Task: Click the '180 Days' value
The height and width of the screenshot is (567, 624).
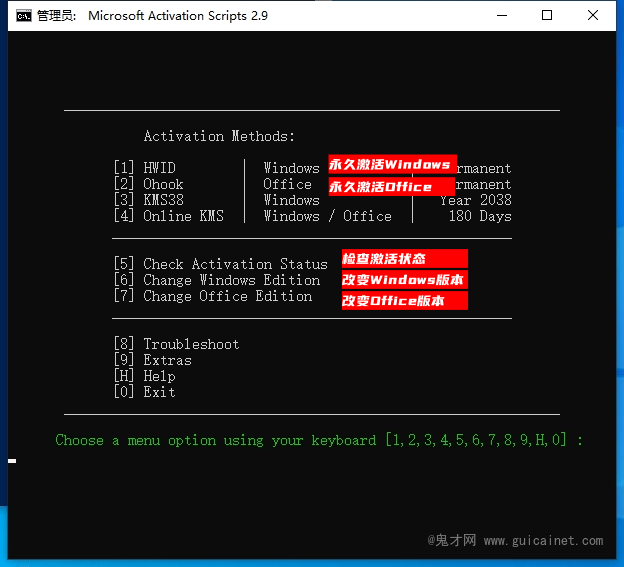Action: click(x=480, y=216)
